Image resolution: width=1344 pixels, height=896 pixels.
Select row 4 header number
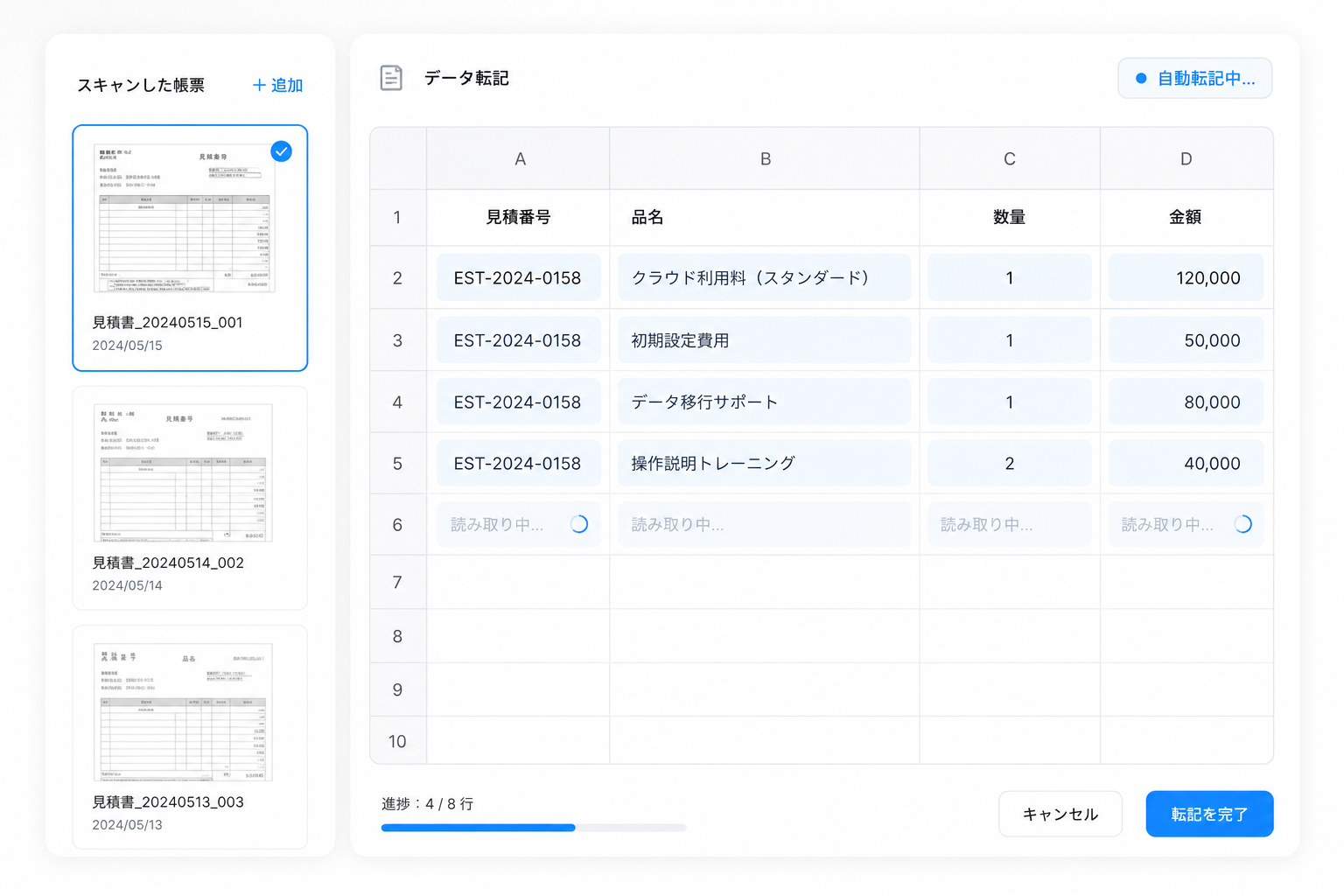398,402
